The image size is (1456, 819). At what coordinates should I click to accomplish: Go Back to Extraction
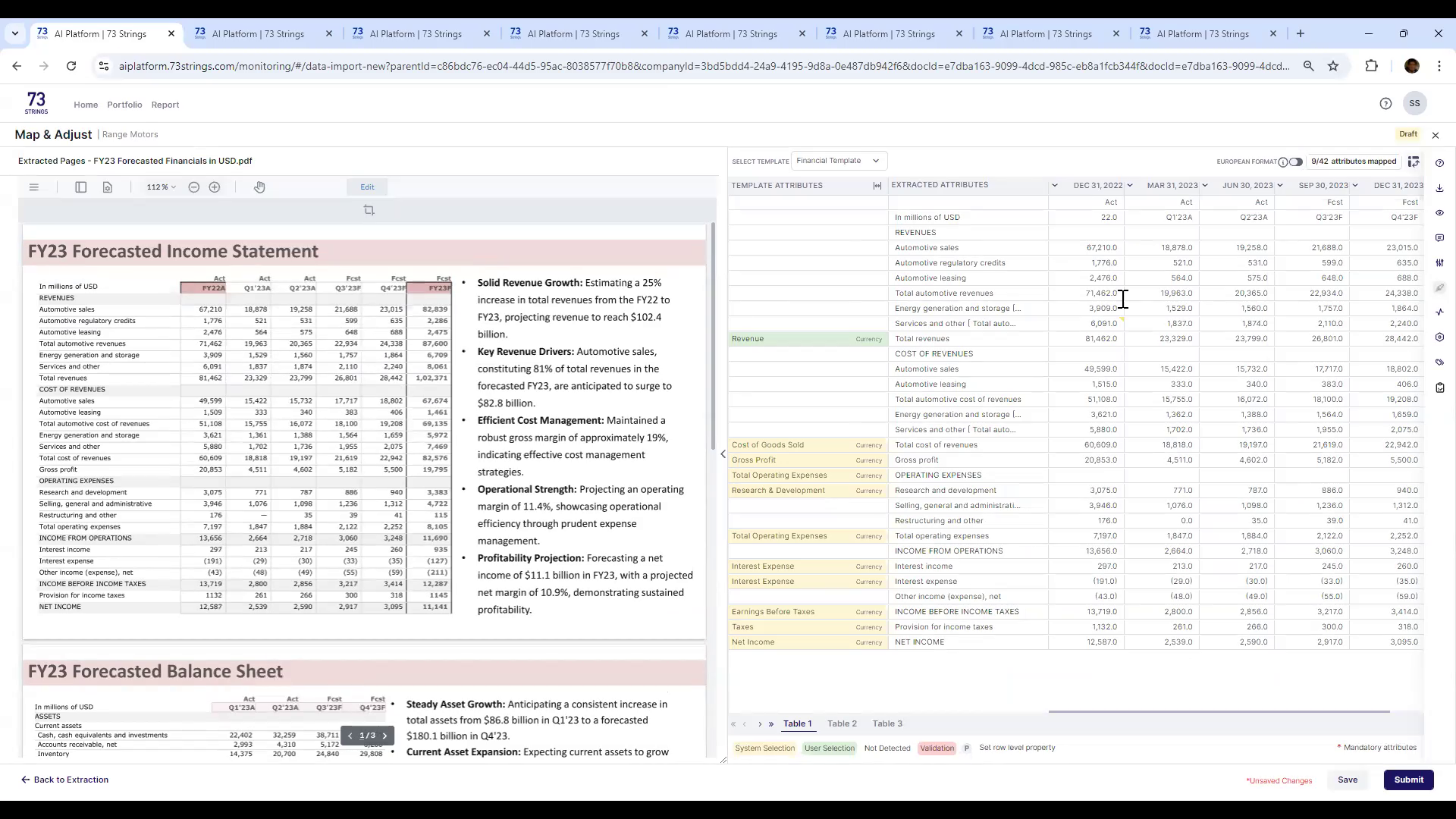pyautogui.click(x=64, y=780)
